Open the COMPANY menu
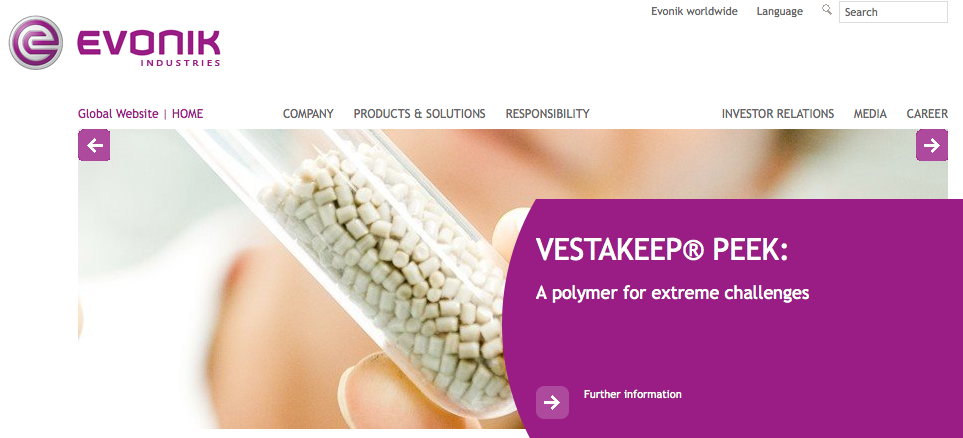 point(308,114)
